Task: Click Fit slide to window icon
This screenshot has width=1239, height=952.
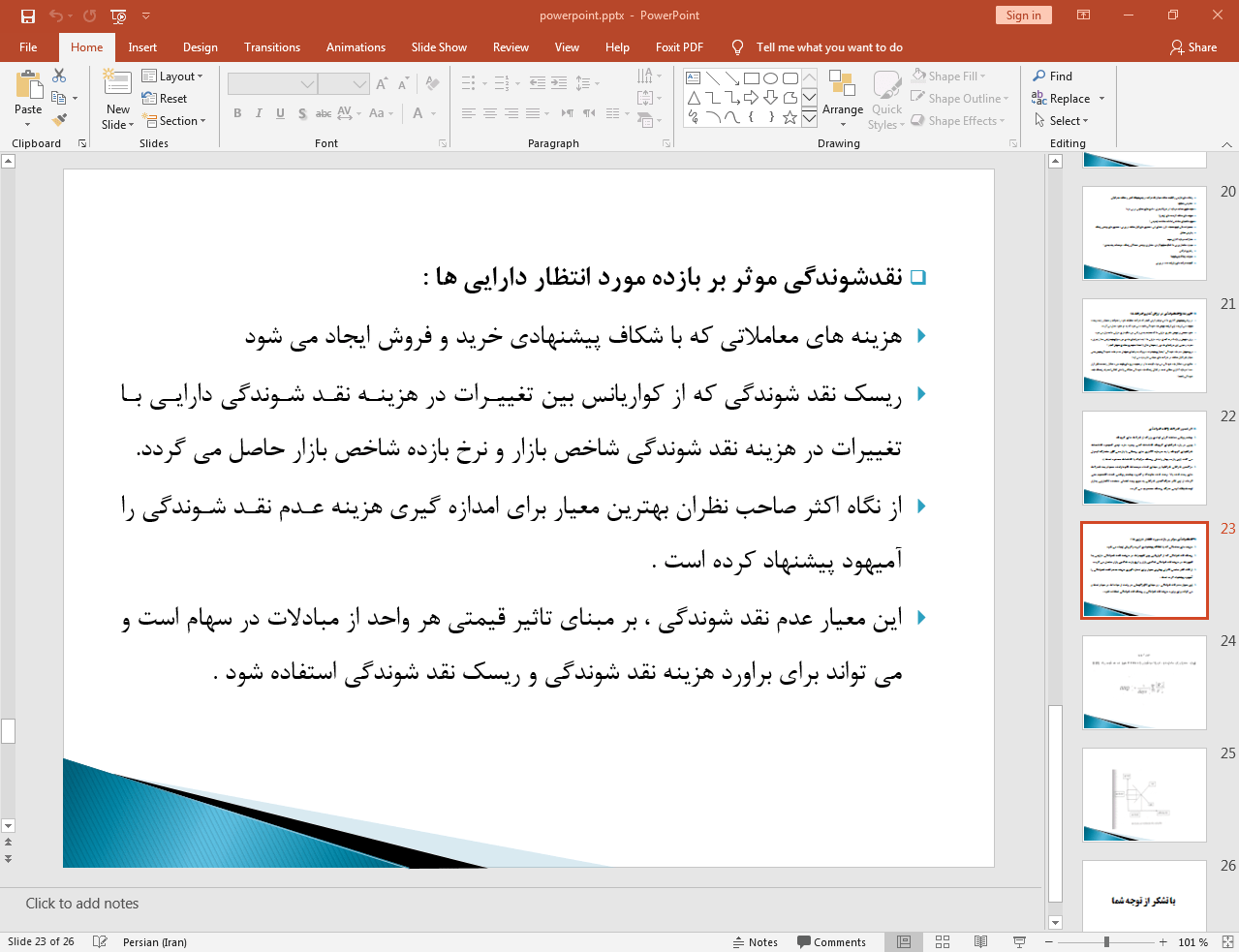Action: (x=1227, y=942)
